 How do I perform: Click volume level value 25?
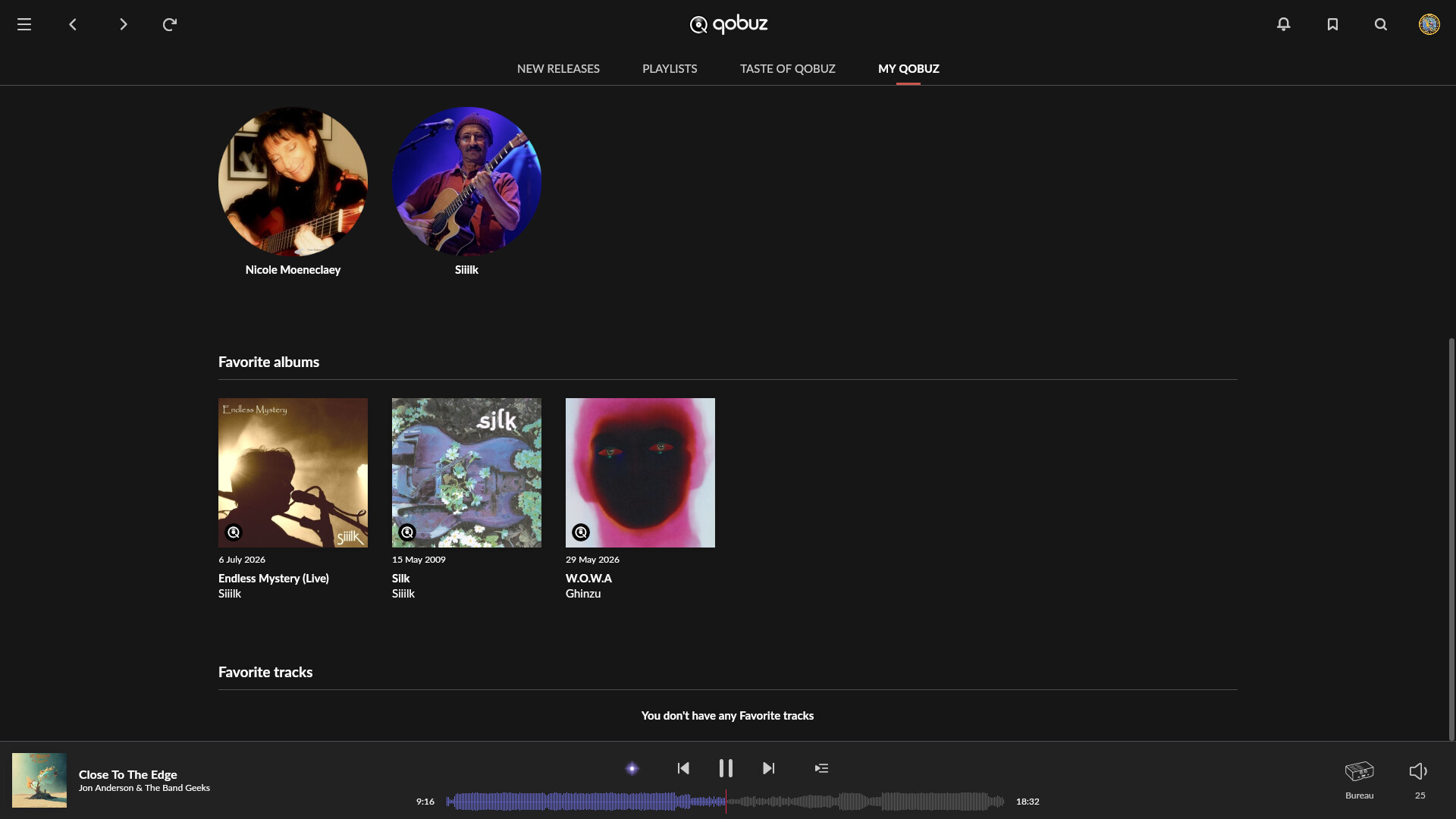(x=1420, y=795)
